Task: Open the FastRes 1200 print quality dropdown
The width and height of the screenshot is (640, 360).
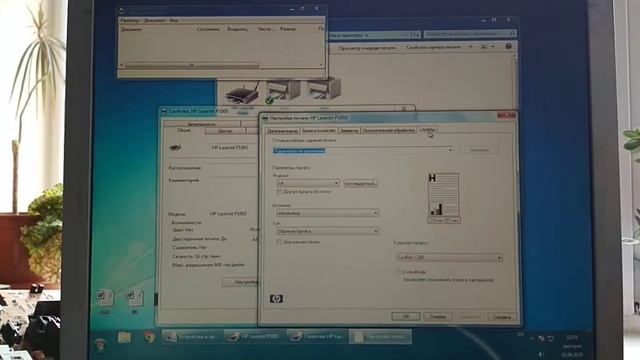Action: tap(449, 258)
